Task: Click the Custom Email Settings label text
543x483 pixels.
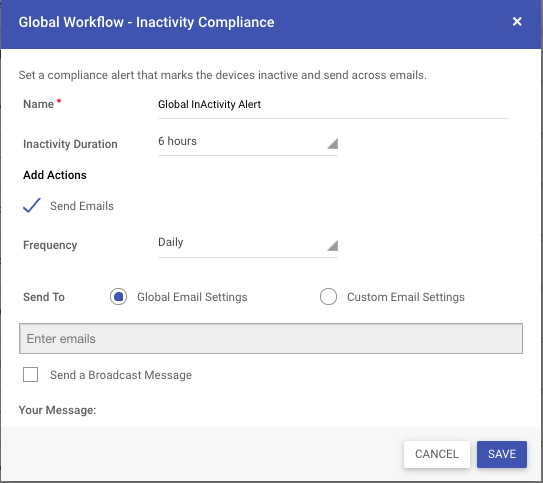Action: (406, 297)
